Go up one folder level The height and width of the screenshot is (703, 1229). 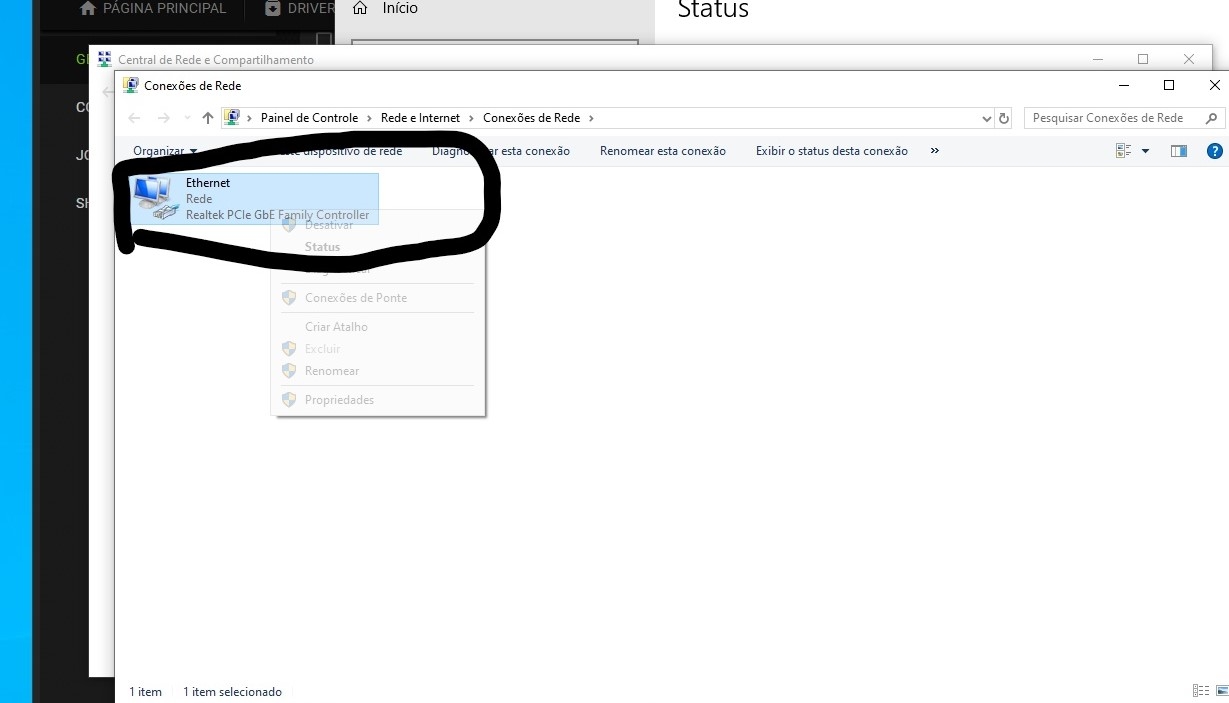pyautogui.click(x=208, y=118)
